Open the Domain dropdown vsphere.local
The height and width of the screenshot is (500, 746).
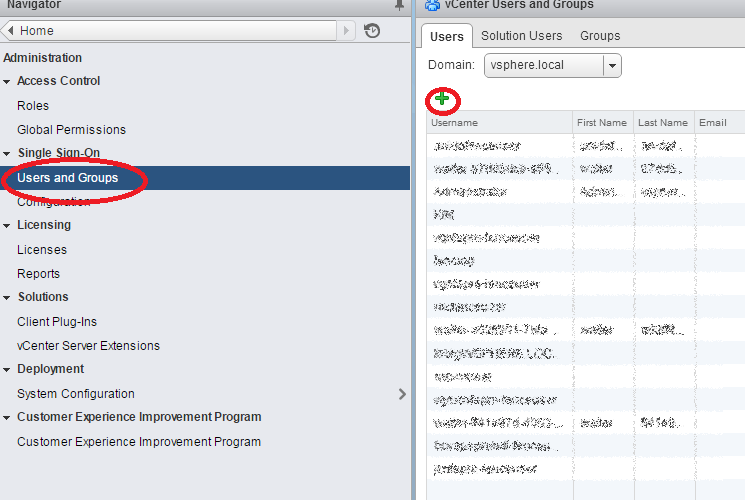tap(612, 66)
